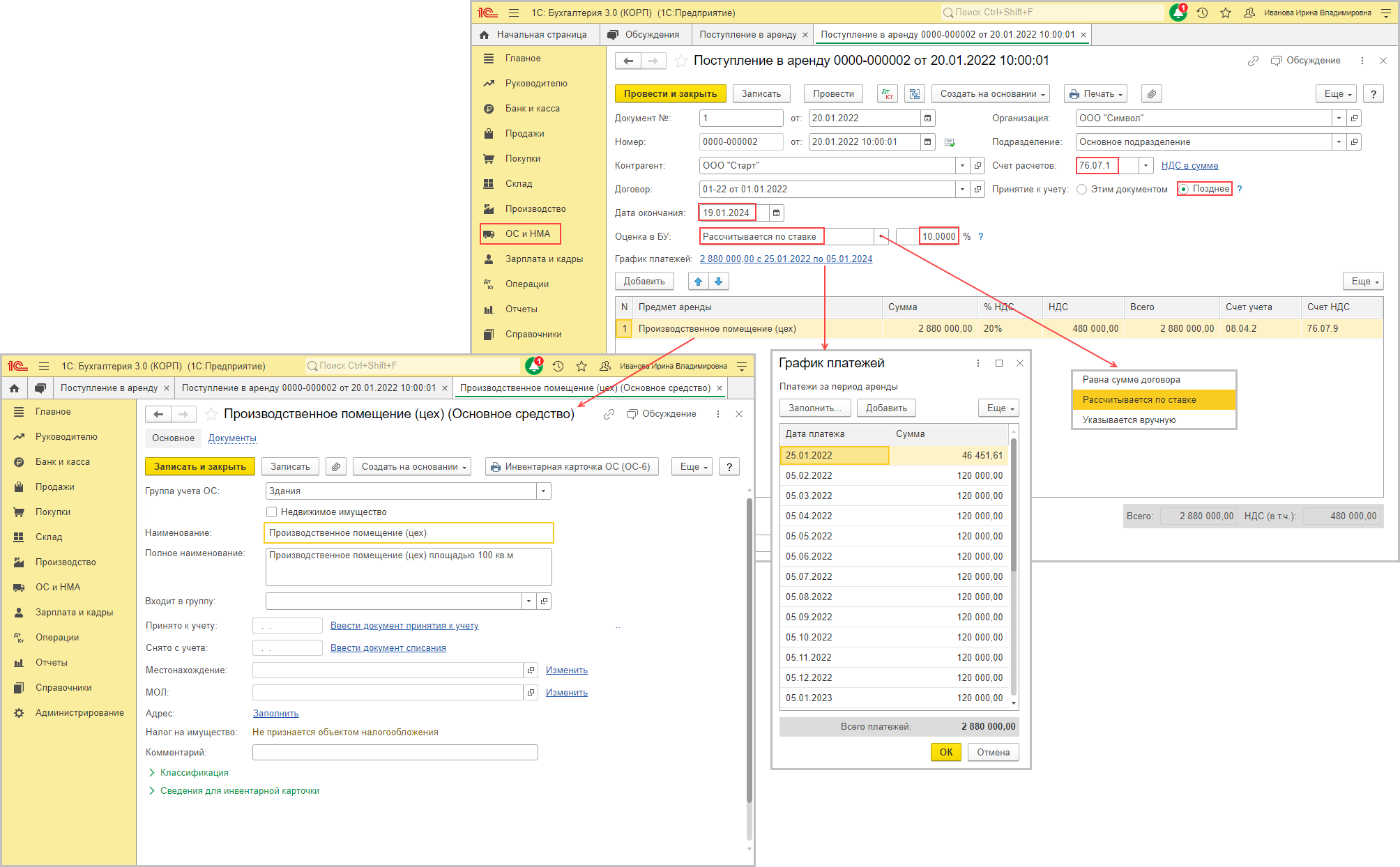The width and height of the screenshot is (1400, 867).
Task: Select Этим документом radio option
Action: click(x=1081, y=190)
